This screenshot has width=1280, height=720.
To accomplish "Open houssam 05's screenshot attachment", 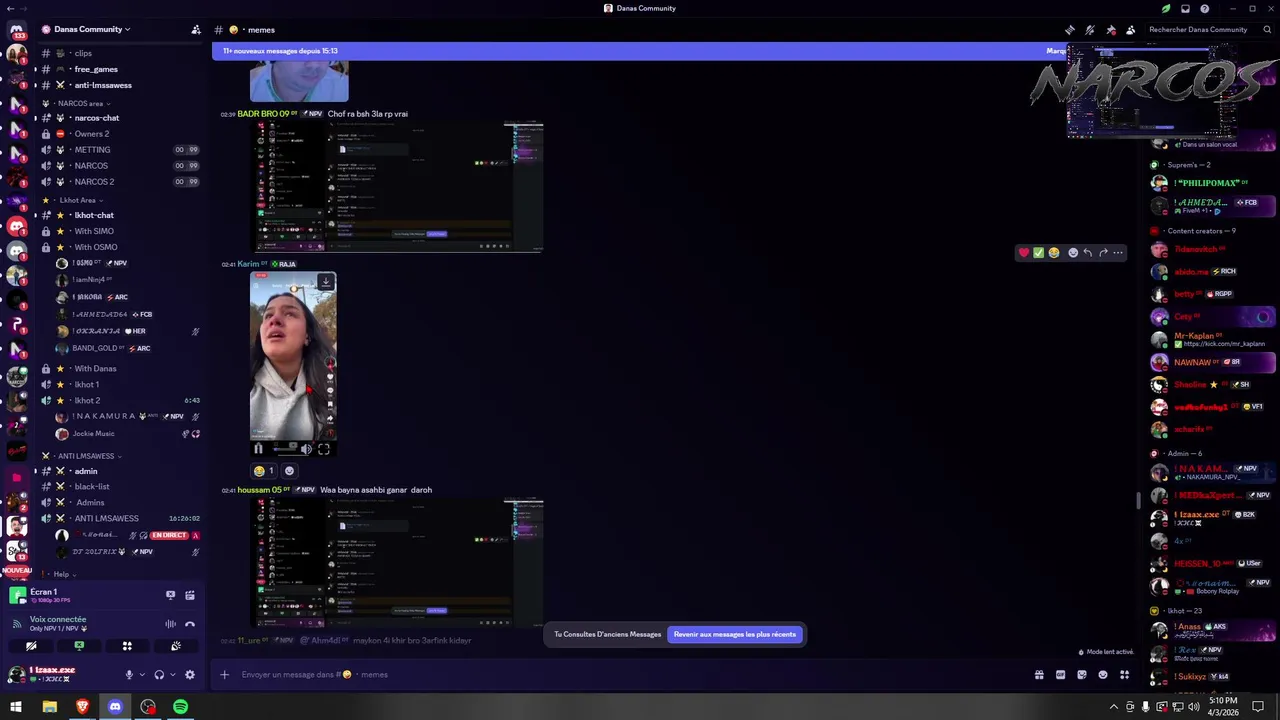I will click(x=397, y=563).
